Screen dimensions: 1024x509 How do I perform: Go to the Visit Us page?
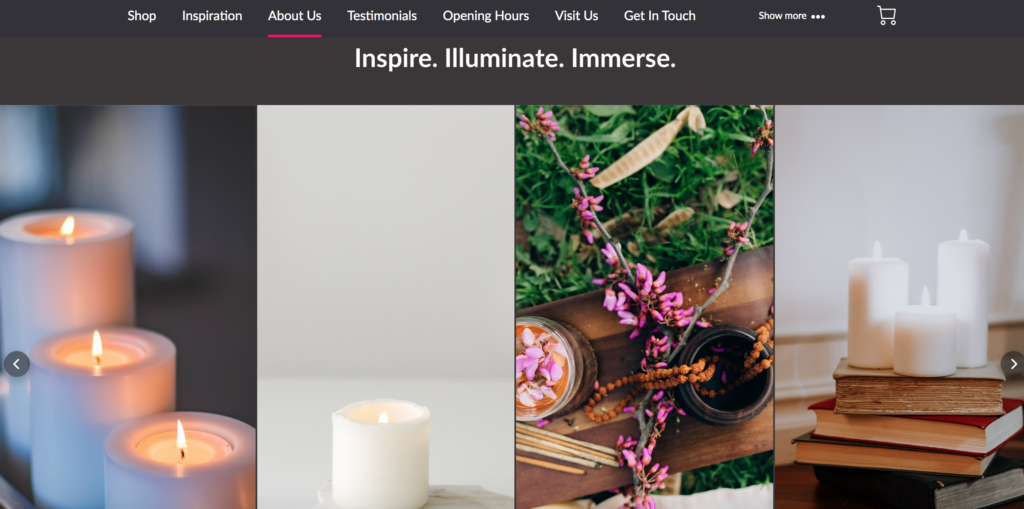pyautogui.click(x=577, y=16)
